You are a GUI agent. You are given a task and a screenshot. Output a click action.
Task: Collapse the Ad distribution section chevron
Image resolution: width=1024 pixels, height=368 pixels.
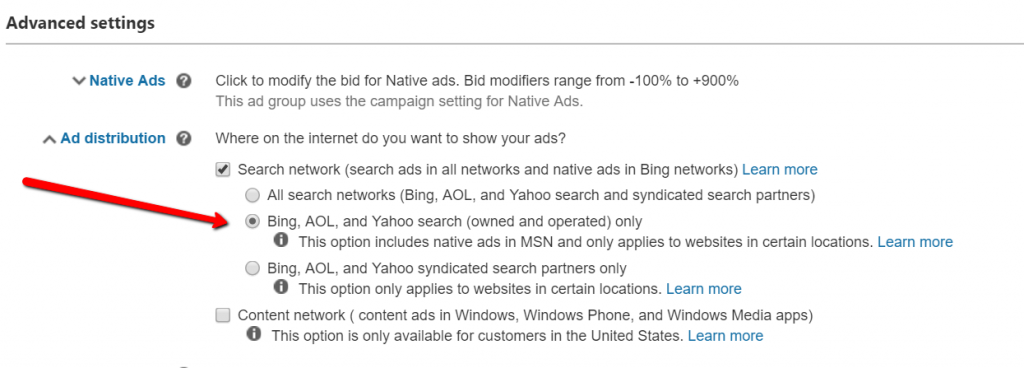49,139
